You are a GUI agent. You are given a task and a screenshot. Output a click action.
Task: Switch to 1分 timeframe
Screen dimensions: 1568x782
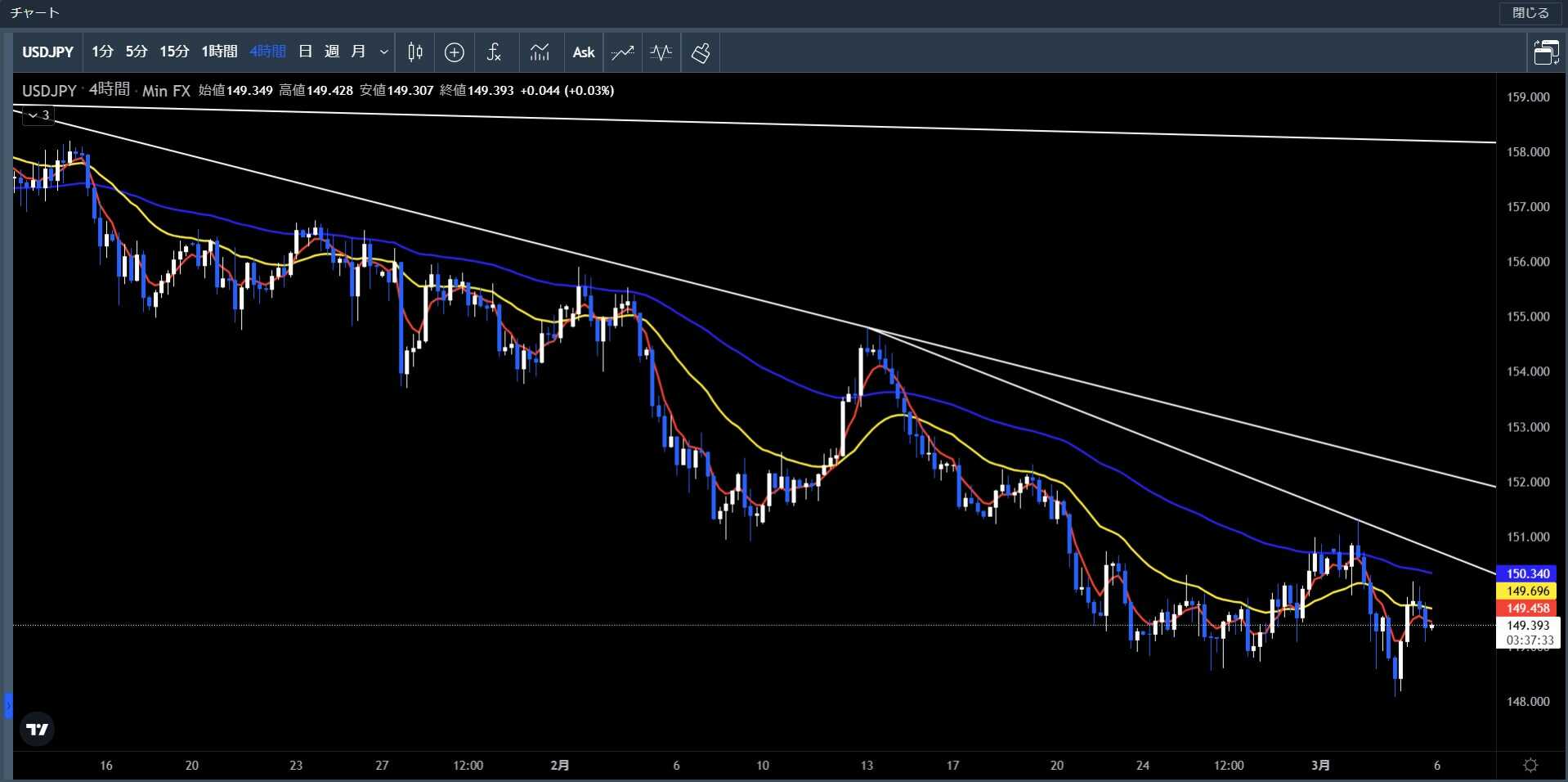pyautogui.click(x=102, y=52)
